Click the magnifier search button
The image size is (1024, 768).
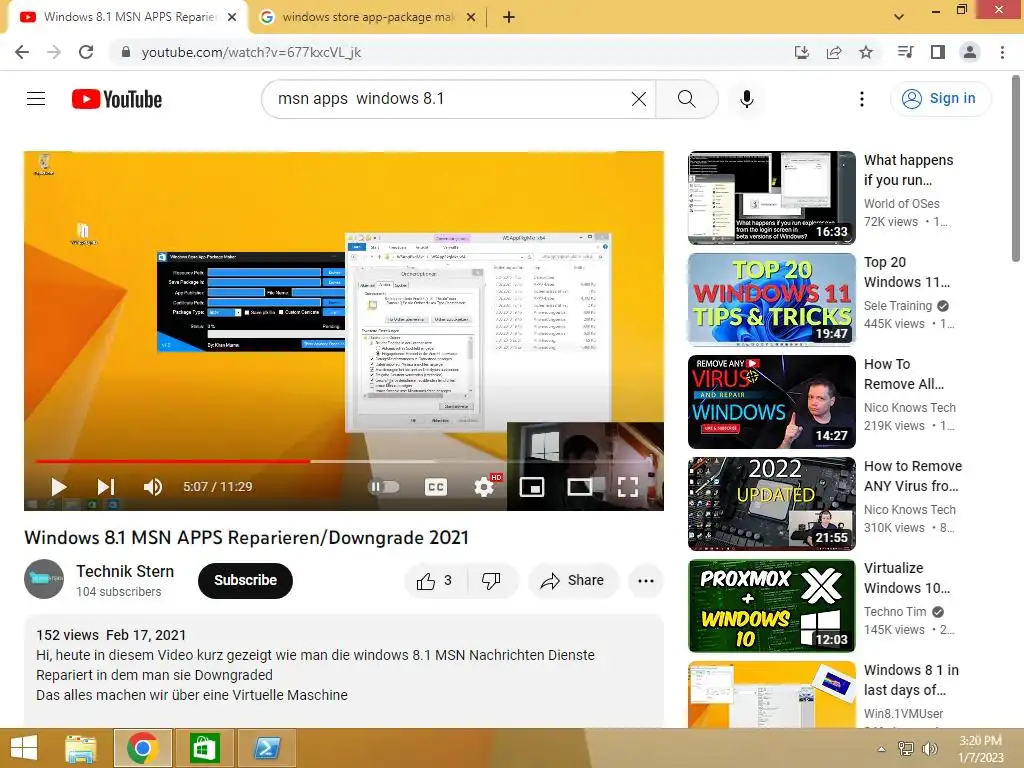pyautogui.click(x=686, y=99)
